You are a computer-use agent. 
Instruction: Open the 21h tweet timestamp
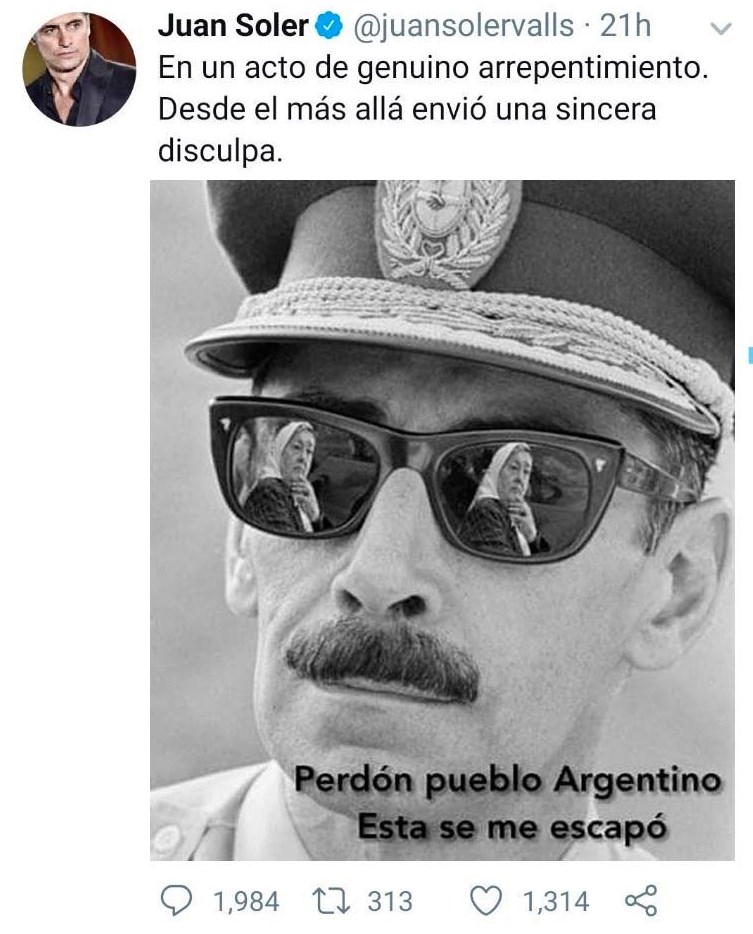coord(625,26)
